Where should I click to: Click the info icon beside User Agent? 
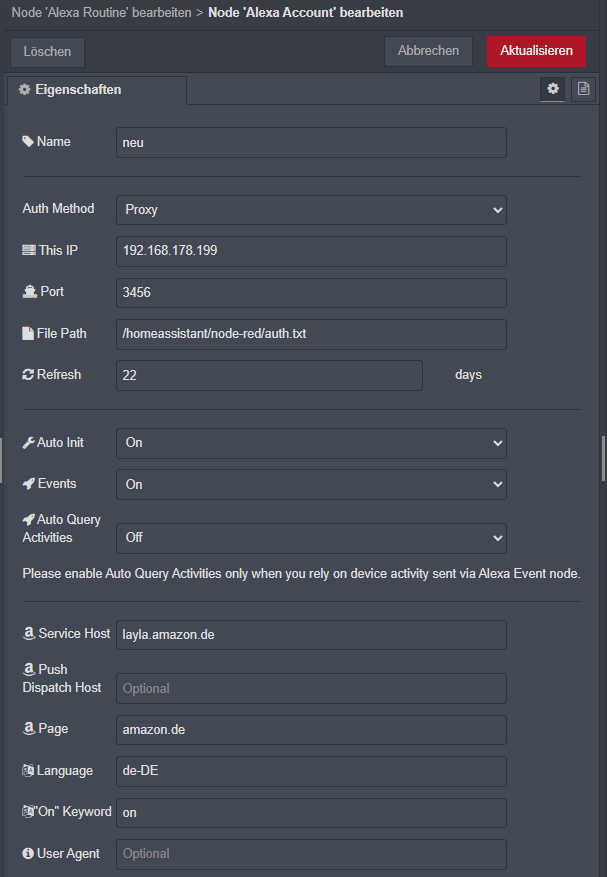click(28, 854)
